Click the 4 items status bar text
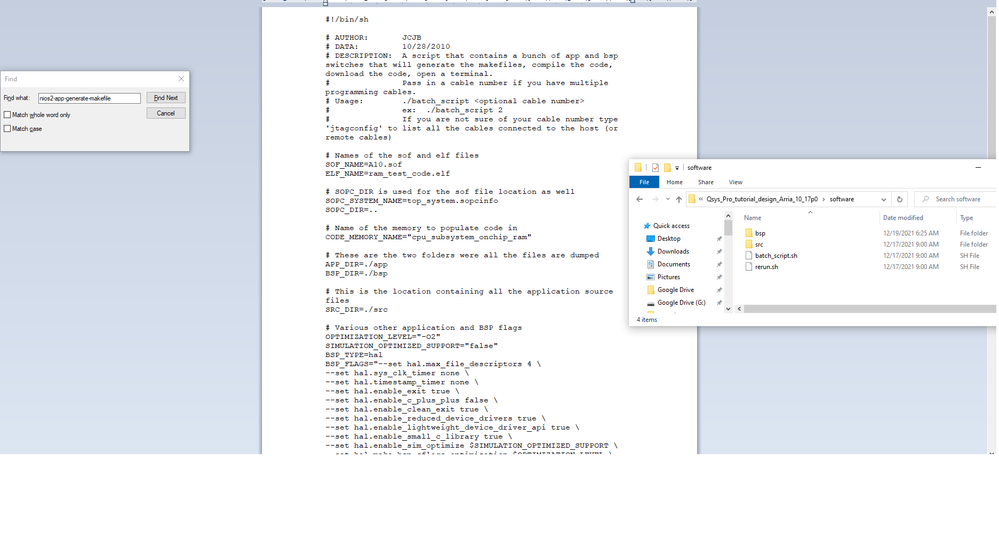This screenshot has width=999, height=537. pos(647,320)
